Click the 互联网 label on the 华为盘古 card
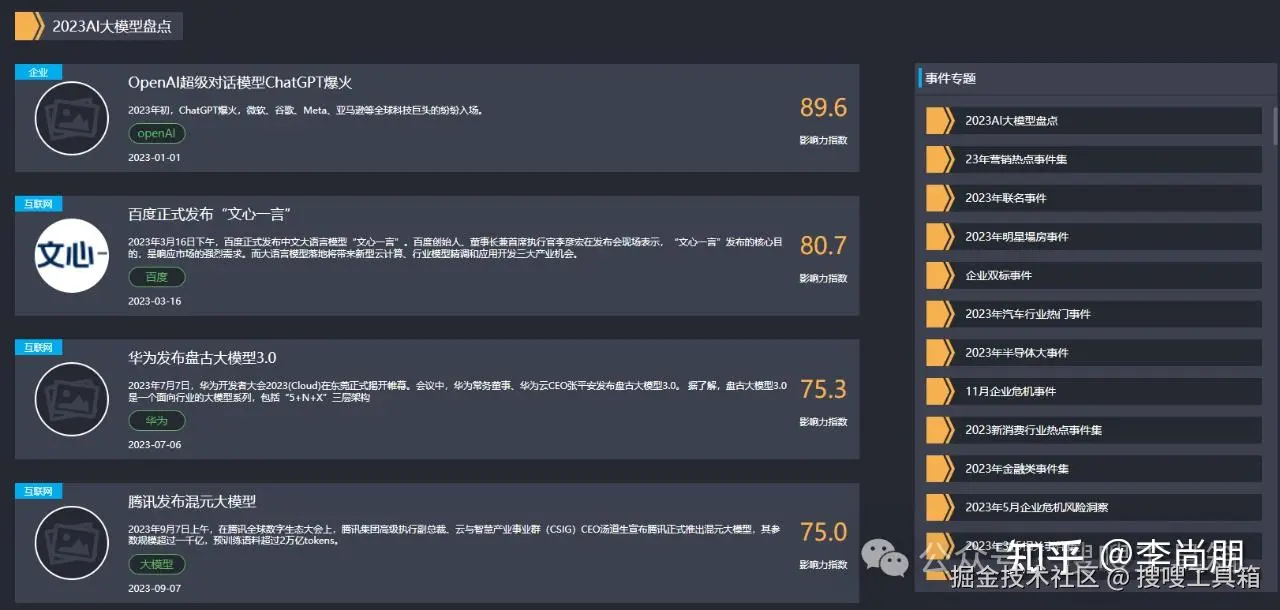1280x610 pixels. [39, 347]
